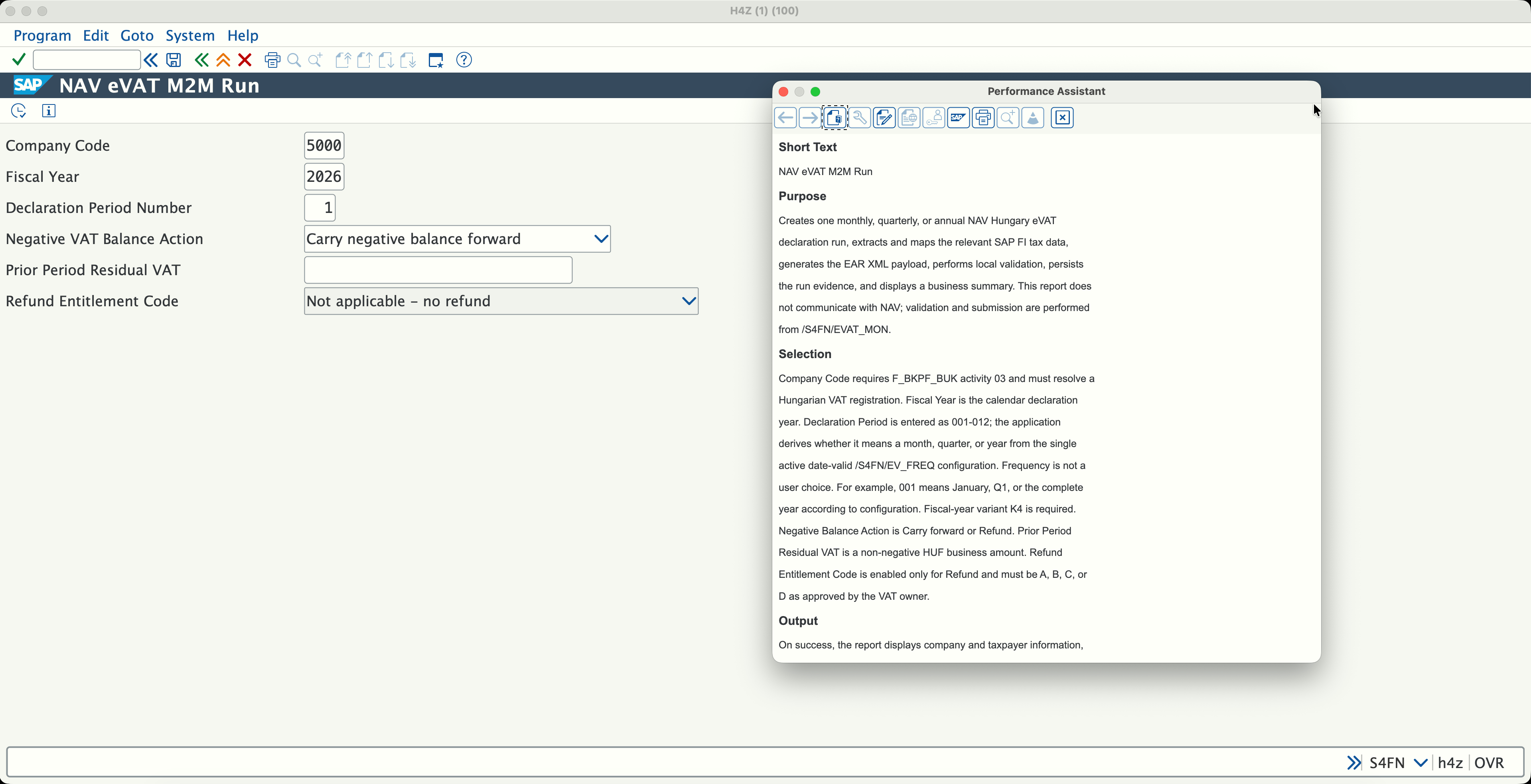Click Technical Information wrench icon
This screenshot has height=784, width=1531.
click(x=859, y=118)
